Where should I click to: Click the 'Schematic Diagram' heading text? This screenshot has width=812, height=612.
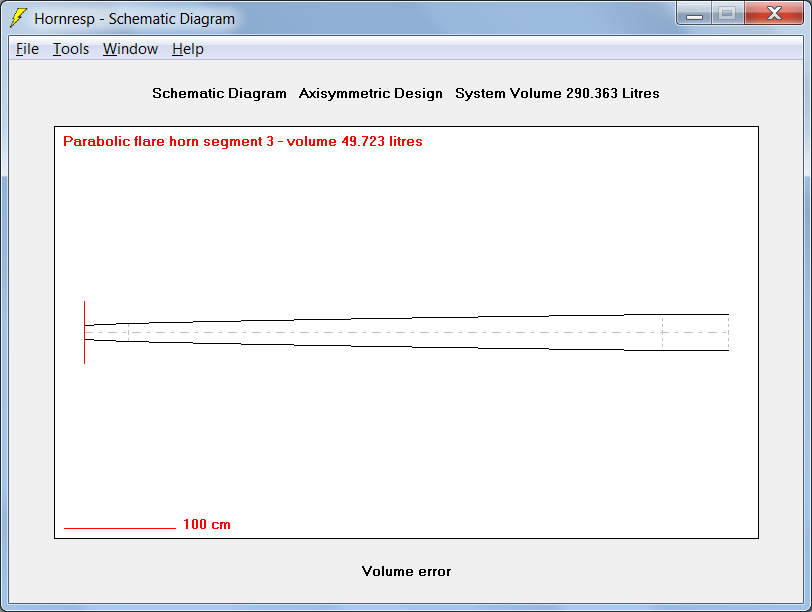pyautogui.click(x=219, y=93)
